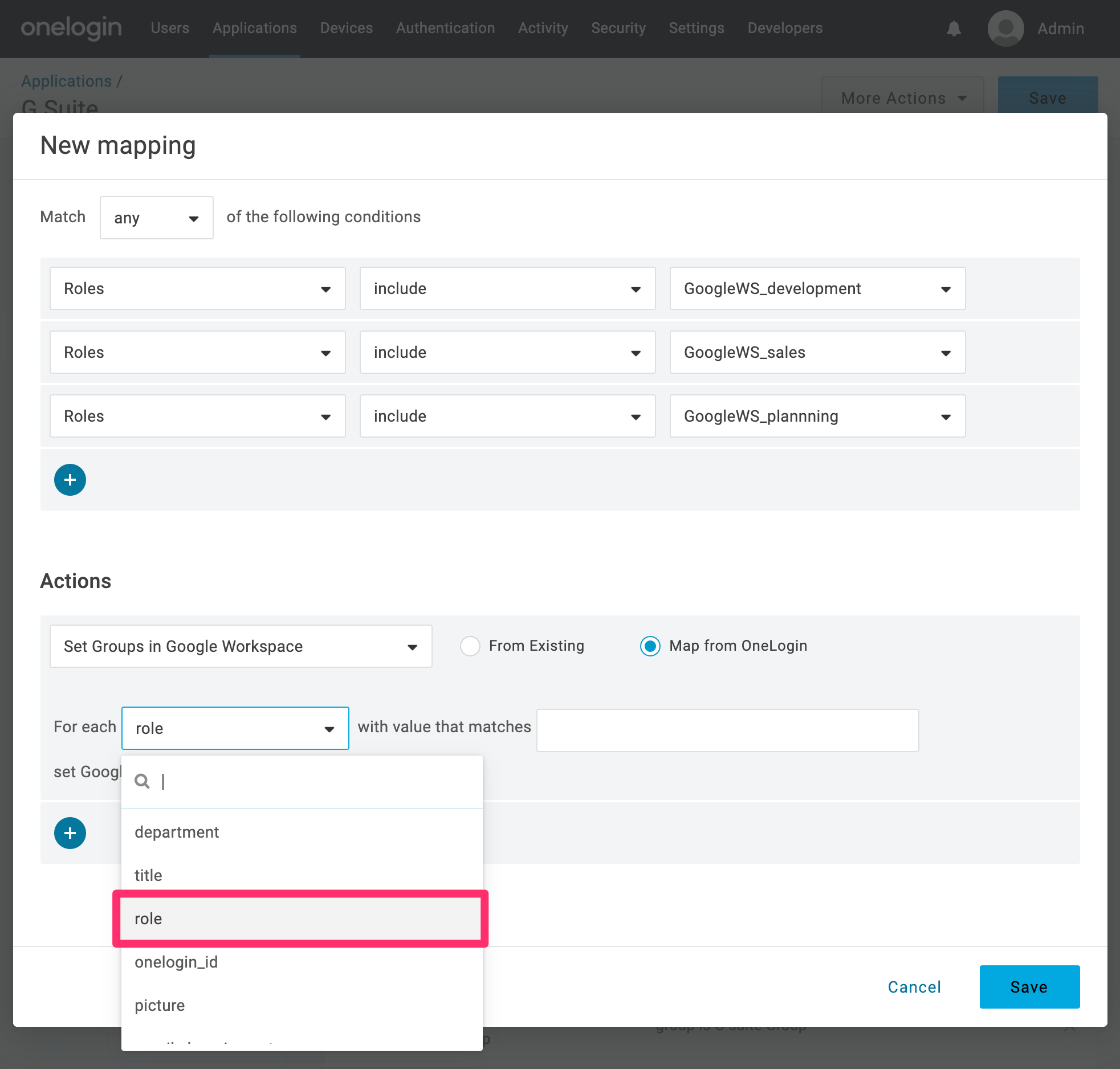
Task: Choose onelogin_id from the dropdown list
Action: tap(302, 962)
